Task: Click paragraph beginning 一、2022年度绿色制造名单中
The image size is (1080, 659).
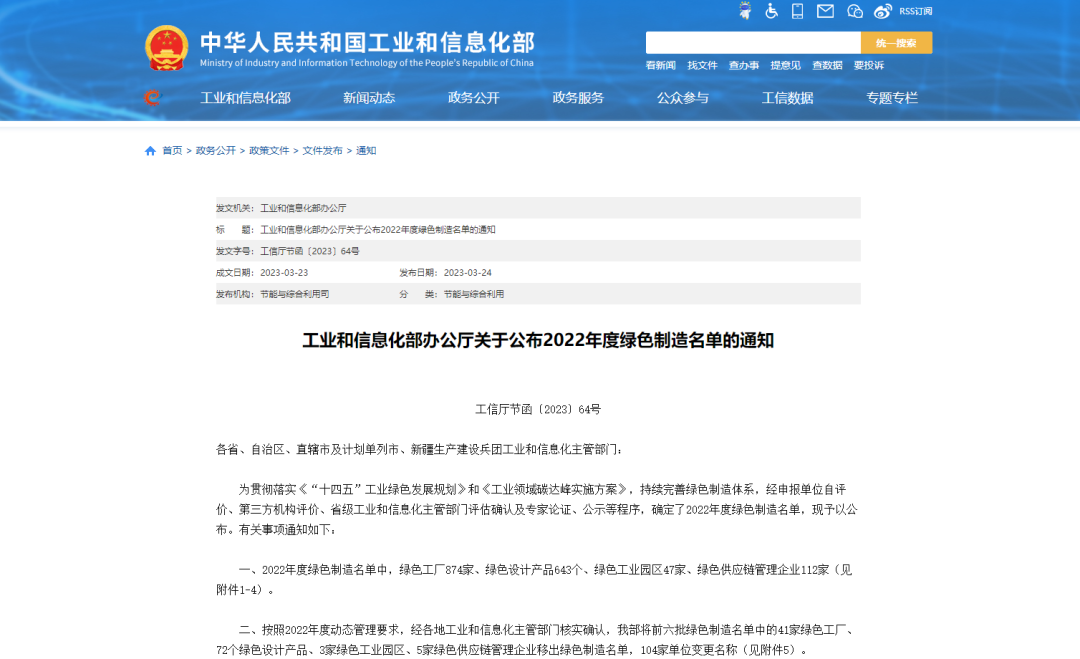Action: [x=534, y=580]
